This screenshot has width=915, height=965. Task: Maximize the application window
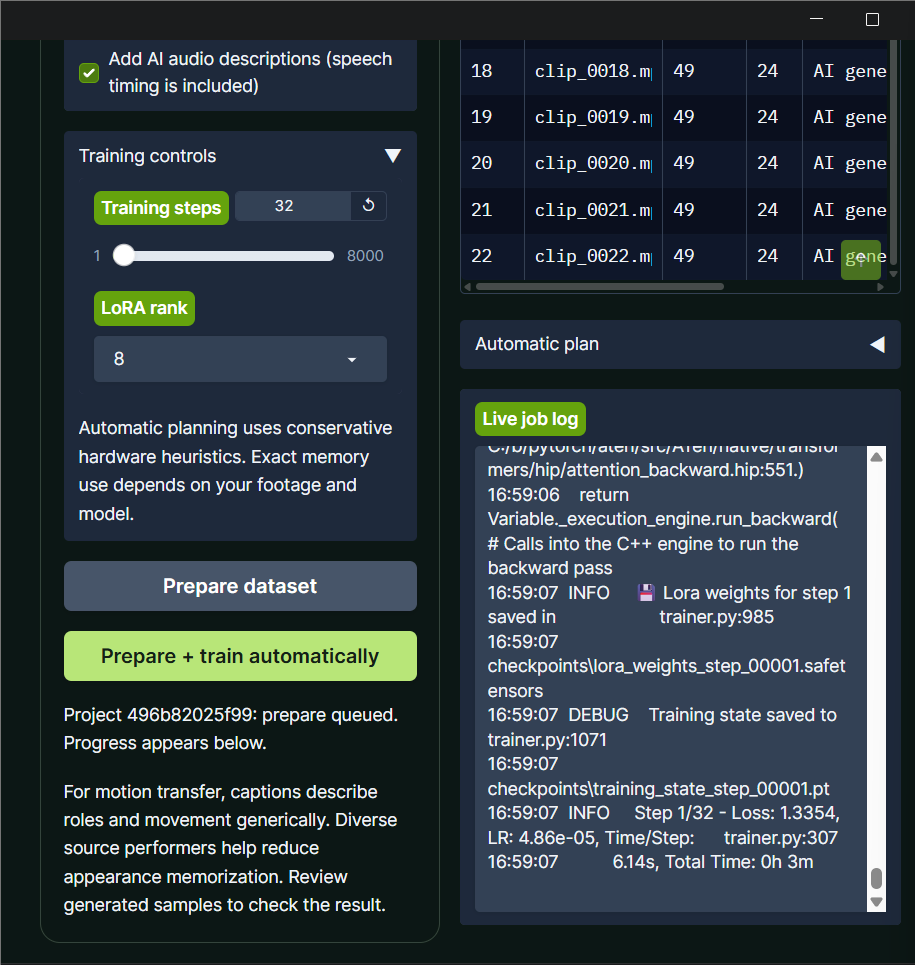point(873,19)
